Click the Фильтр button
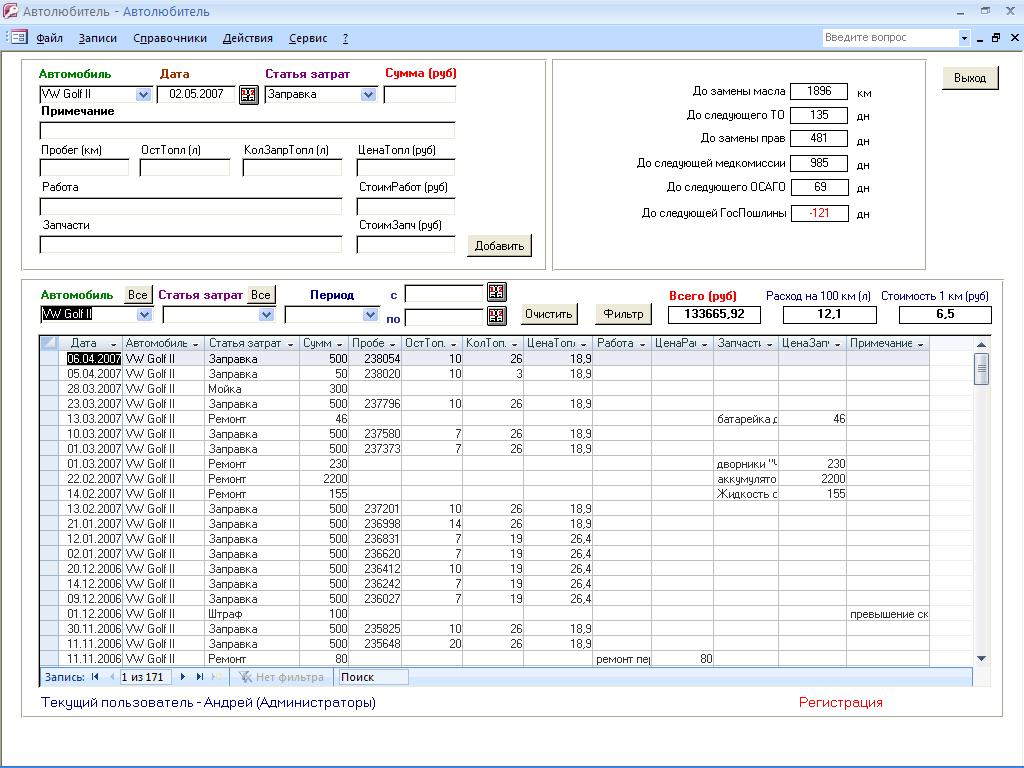 623,314
